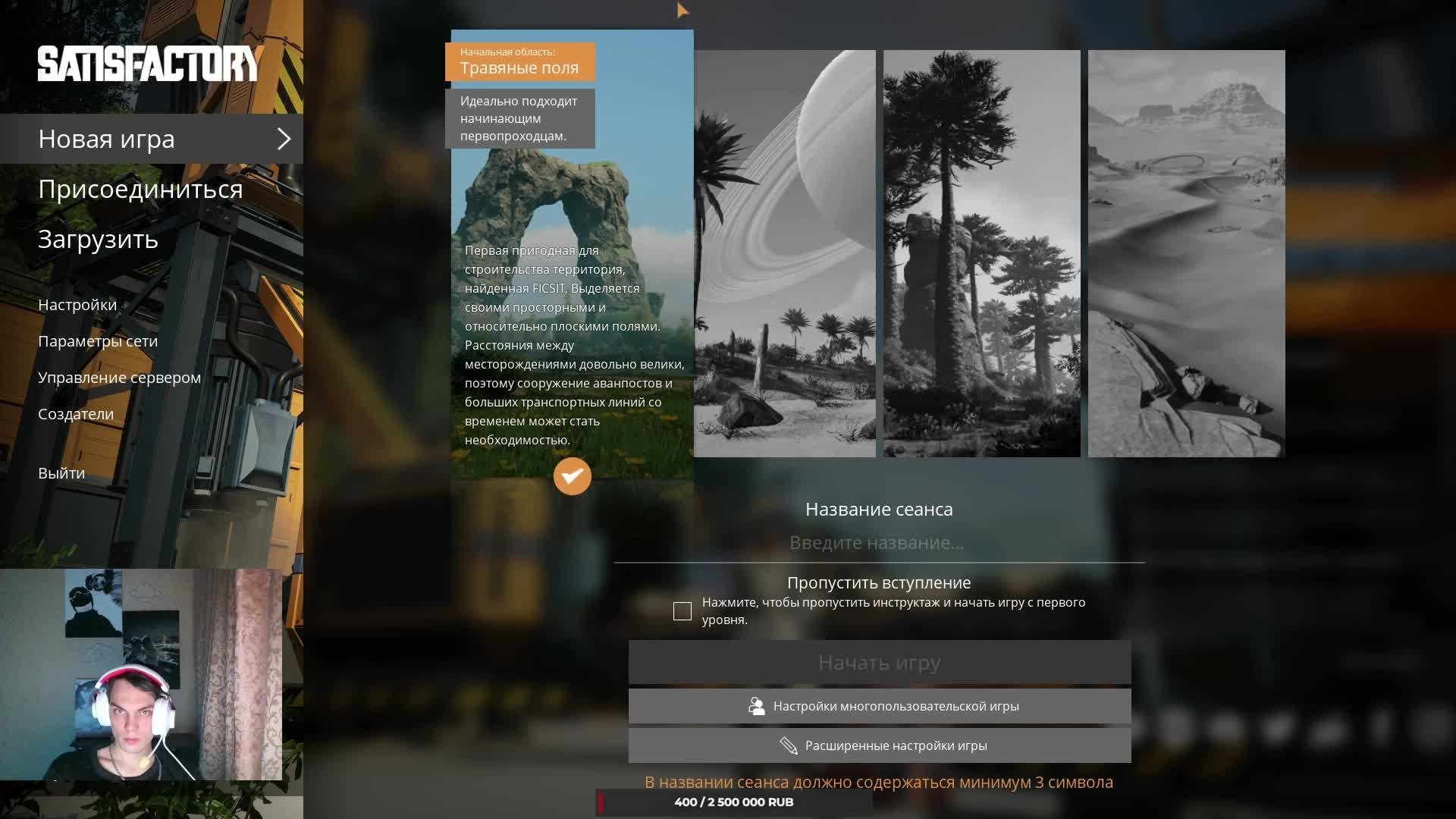
Task: Click the Начать игру button
Action: tap(879, 663)
